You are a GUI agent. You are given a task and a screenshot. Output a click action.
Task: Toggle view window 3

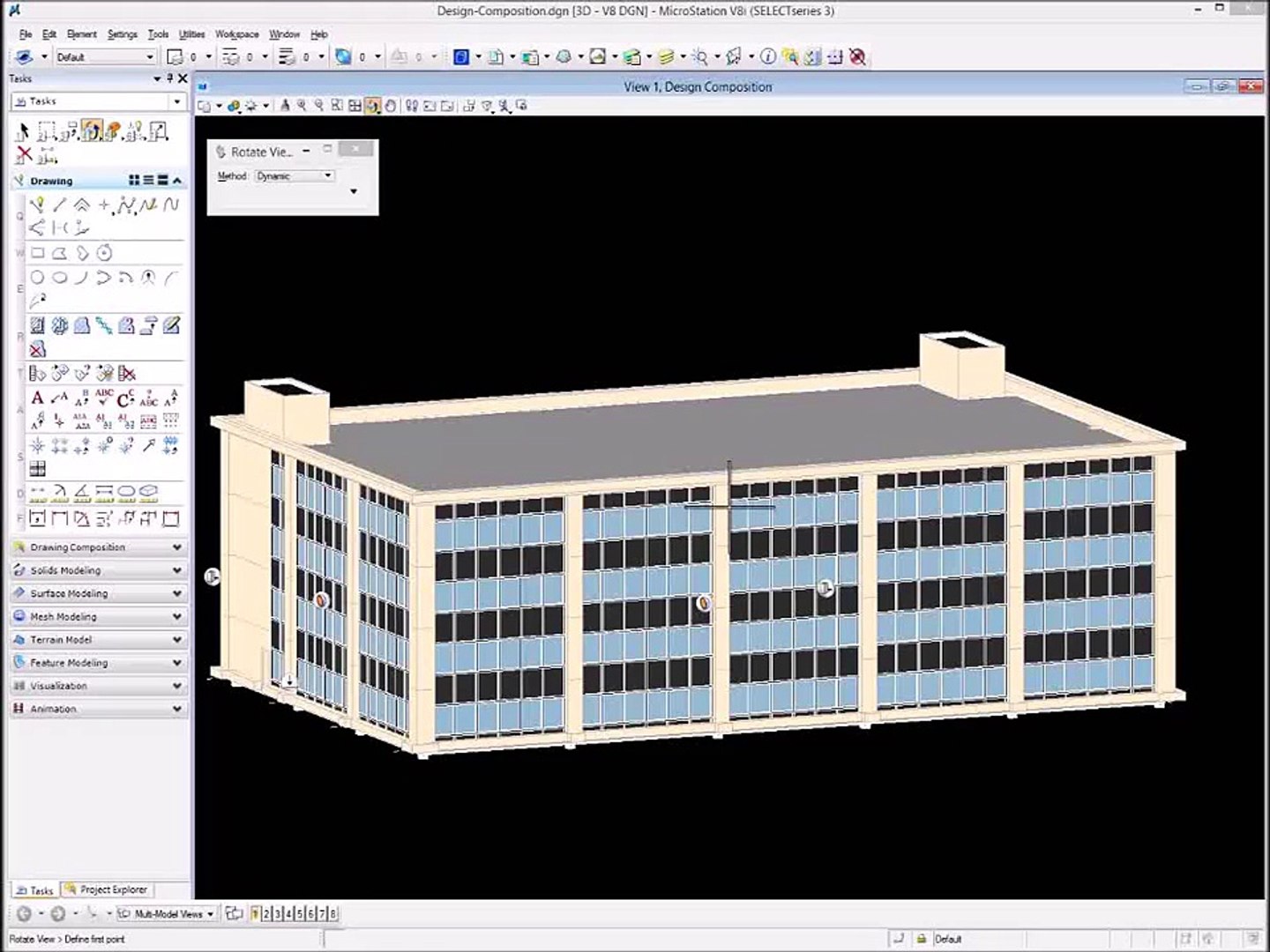pyautogui.click(x=278, y=914)
